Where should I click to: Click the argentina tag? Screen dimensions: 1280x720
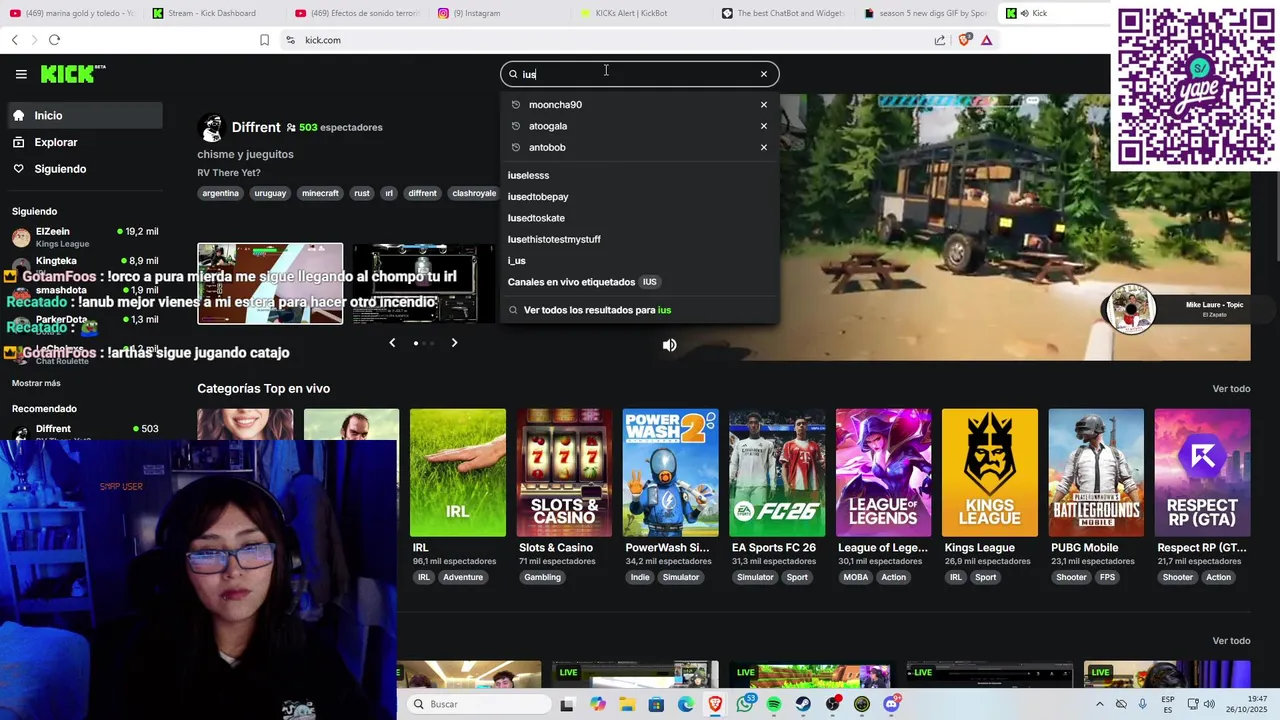pos(220,193)
